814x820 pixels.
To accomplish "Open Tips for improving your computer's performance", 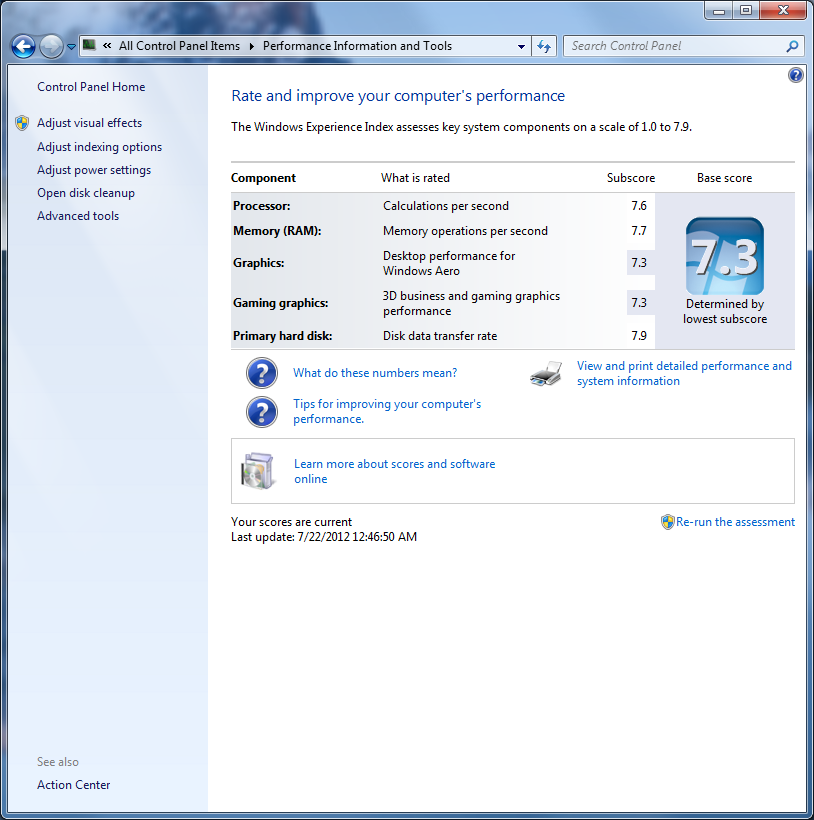I will [x=387, y=412].
